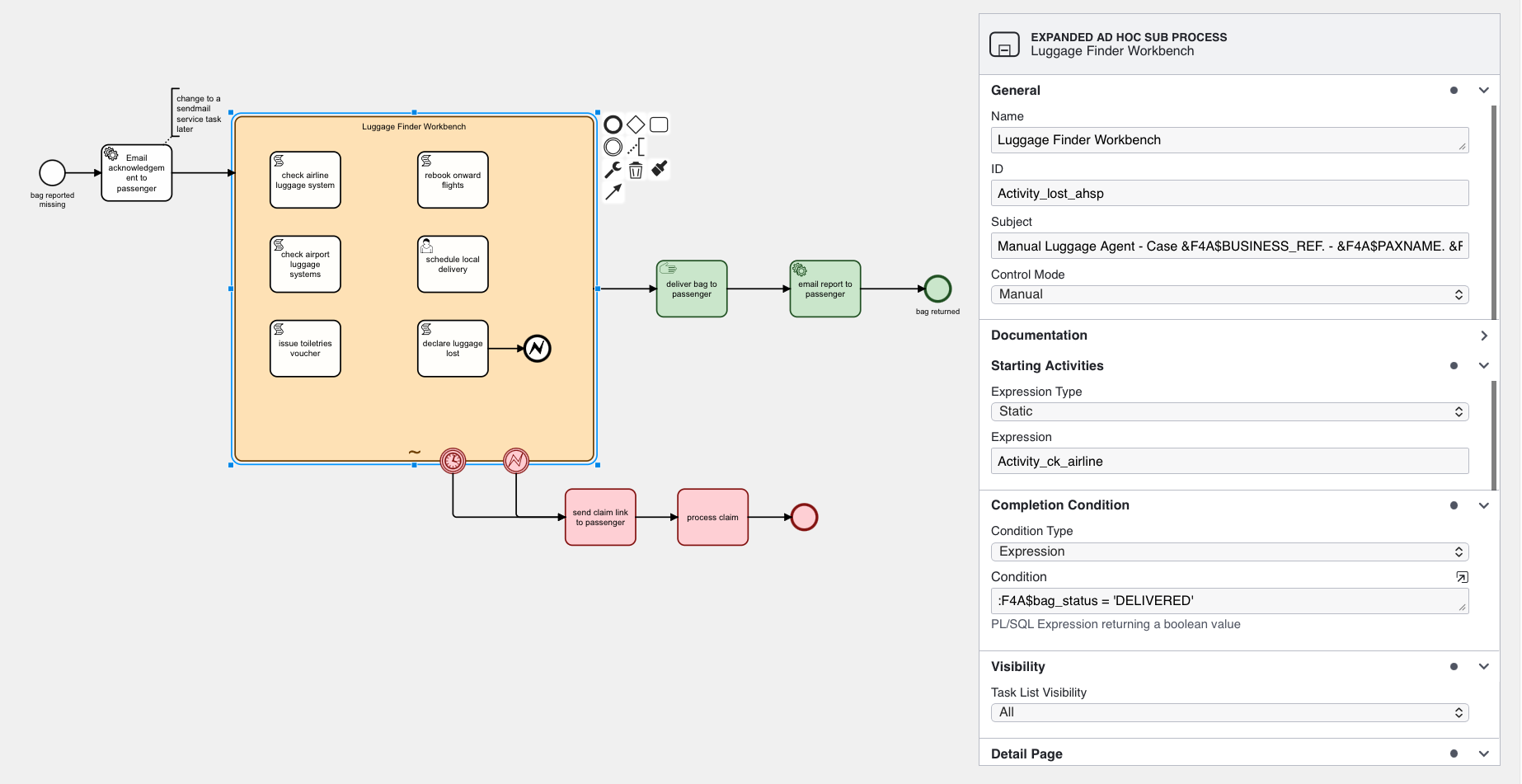This screenshot has height=784, width=1522.
Task: Toggle the indicator dot beside Visibility
Action: click(1454, 666)
